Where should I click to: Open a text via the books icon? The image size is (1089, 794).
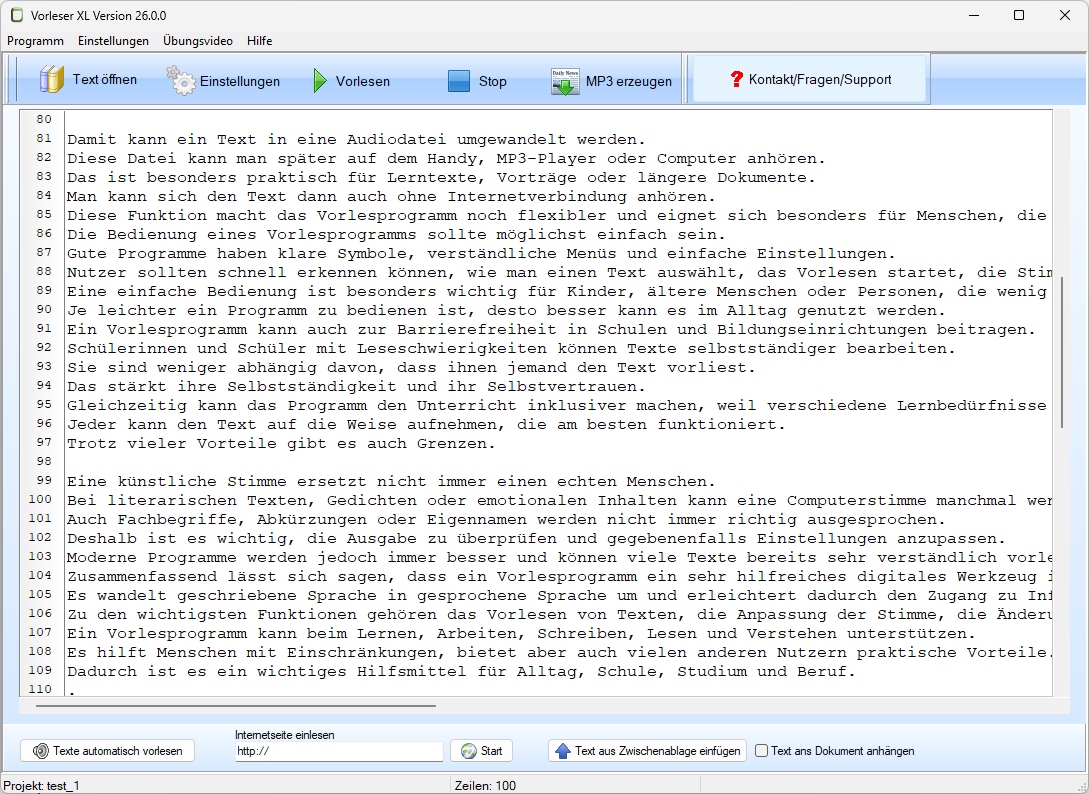(x=51, y=80)
